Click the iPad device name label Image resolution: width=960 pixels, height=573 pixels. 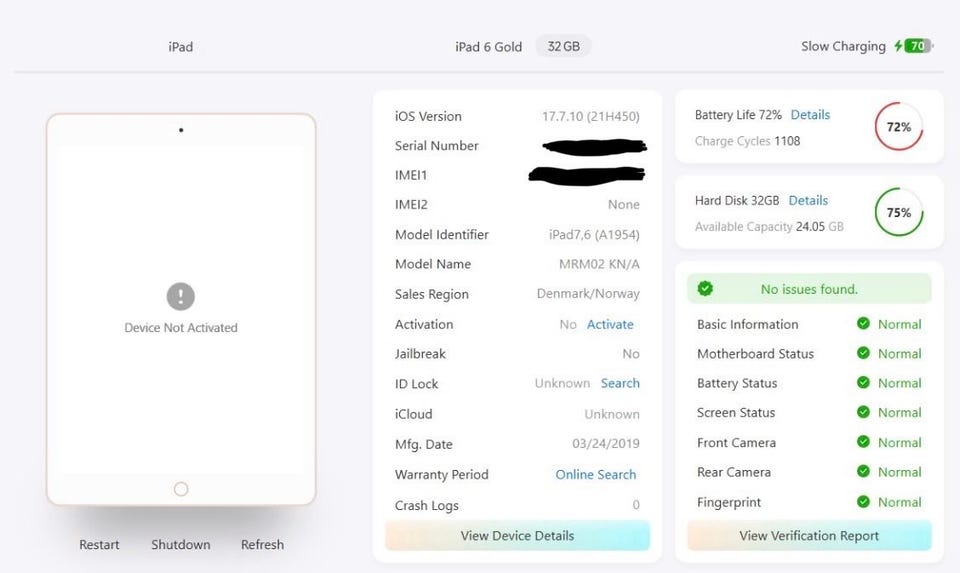(x=181, y=47)
